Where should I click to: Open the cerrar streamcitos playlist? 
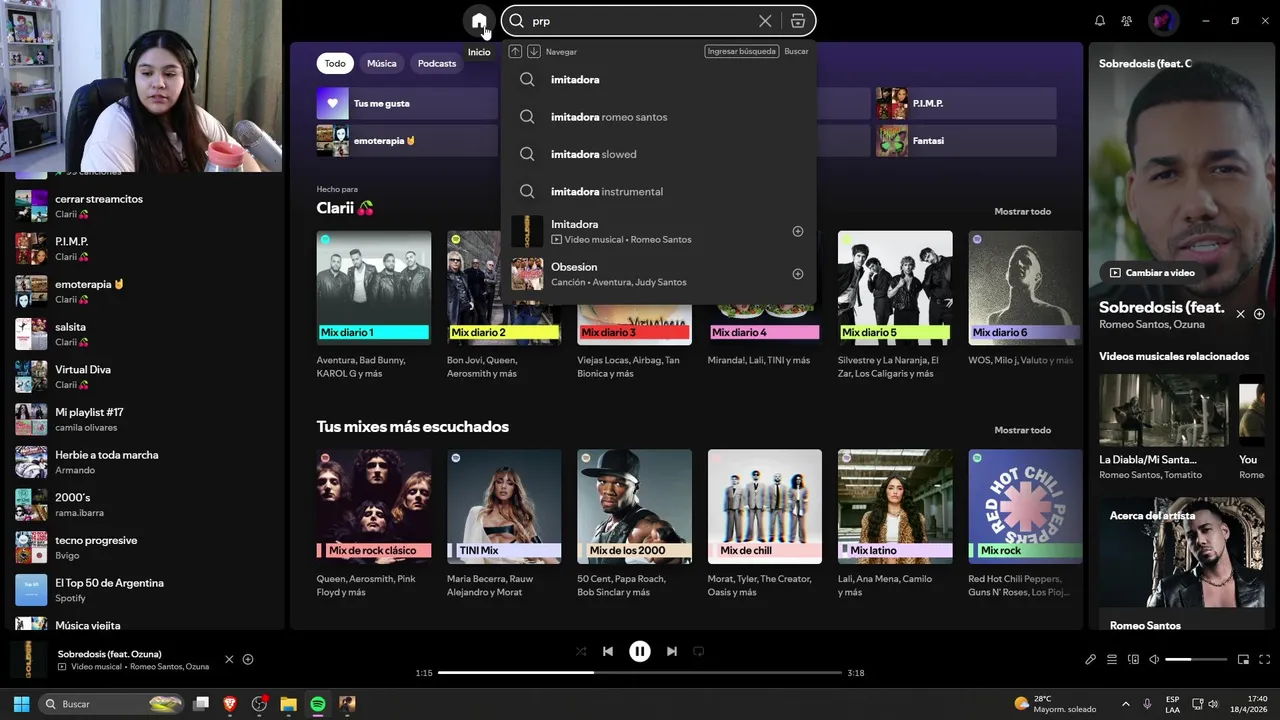pyautogui.click(x=145, y=206)
